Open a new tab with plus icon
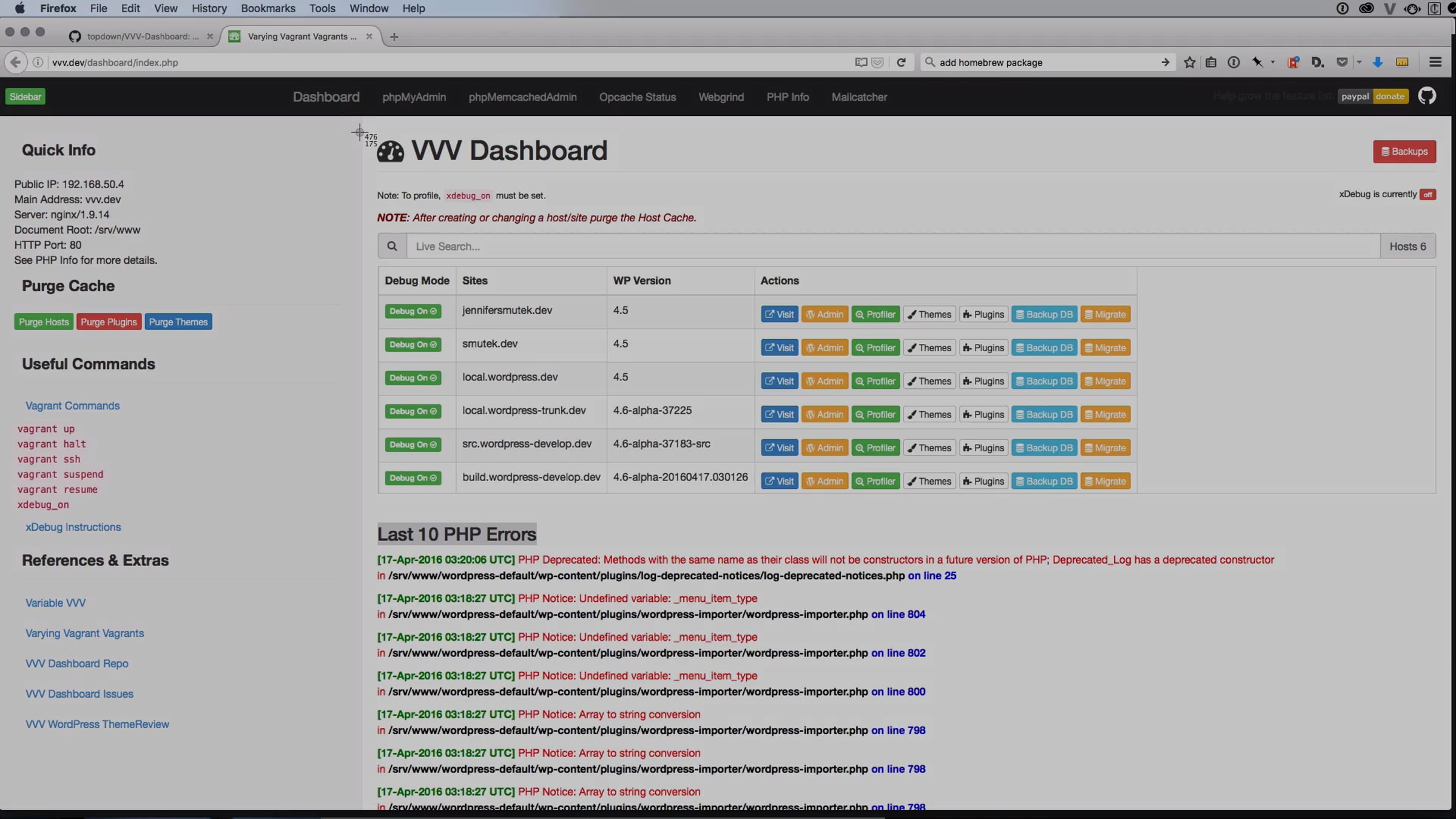The image size is (1456, 819). [x=394, y=37]
